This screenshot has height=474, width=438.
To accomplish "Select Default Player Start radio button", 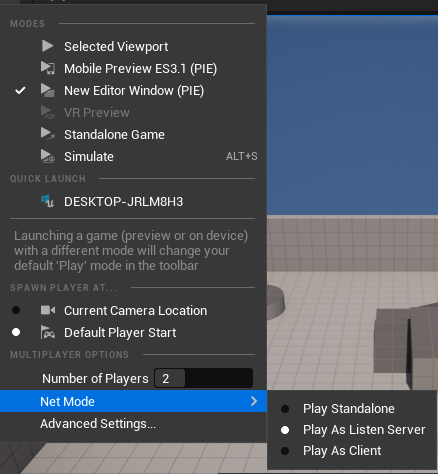I will [16, 332].
